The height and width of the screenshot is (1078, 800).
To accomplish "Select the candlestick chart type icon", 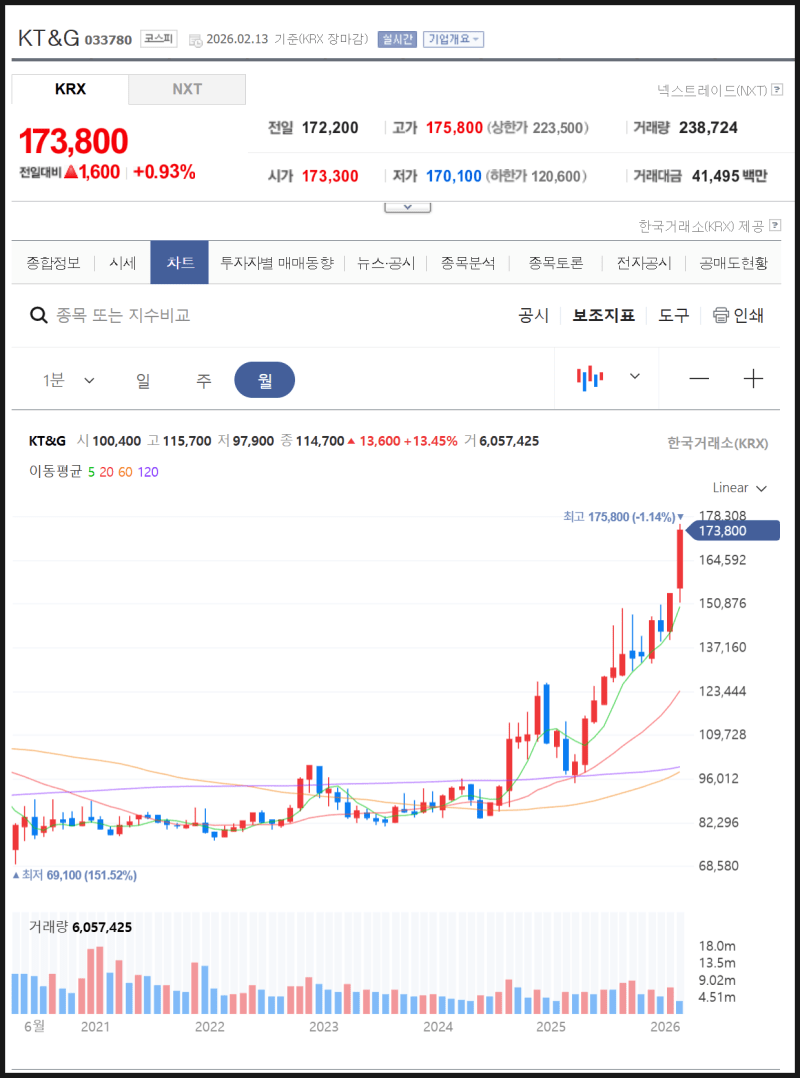I will [590, 377].
